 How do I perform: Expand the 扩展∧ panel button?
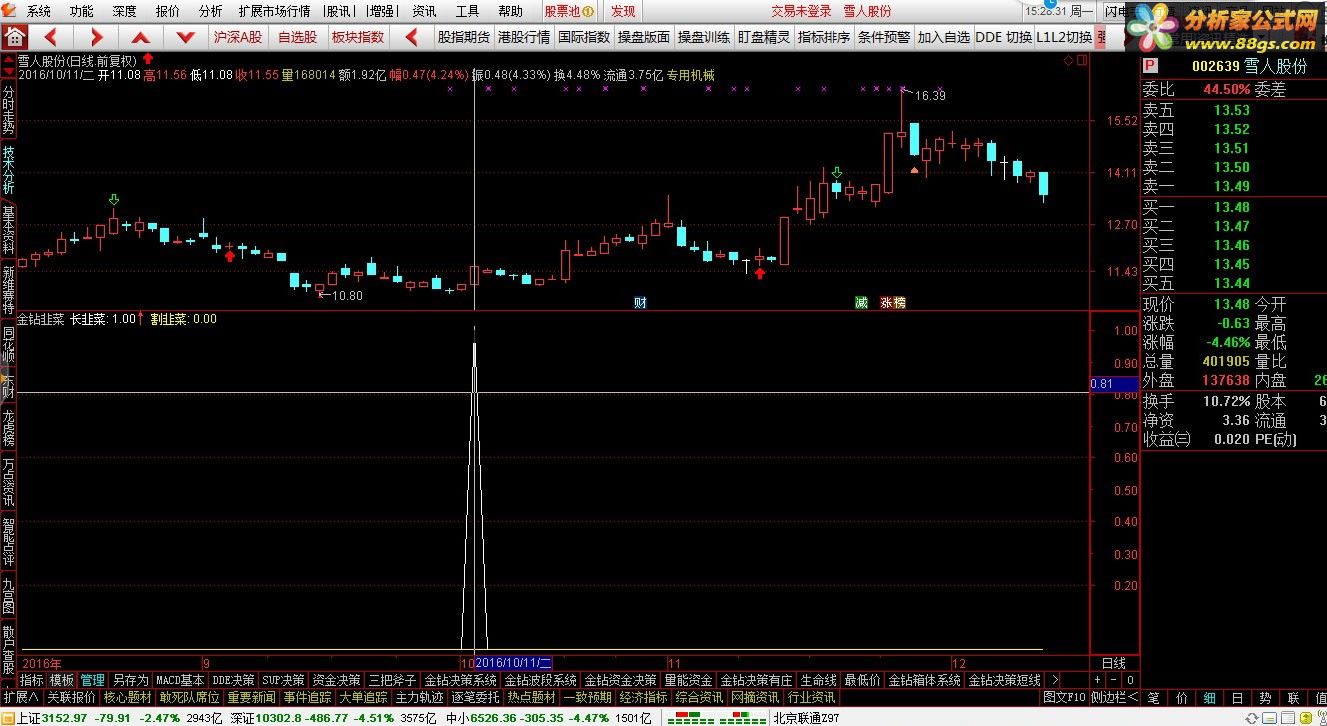tap(20, 697)
